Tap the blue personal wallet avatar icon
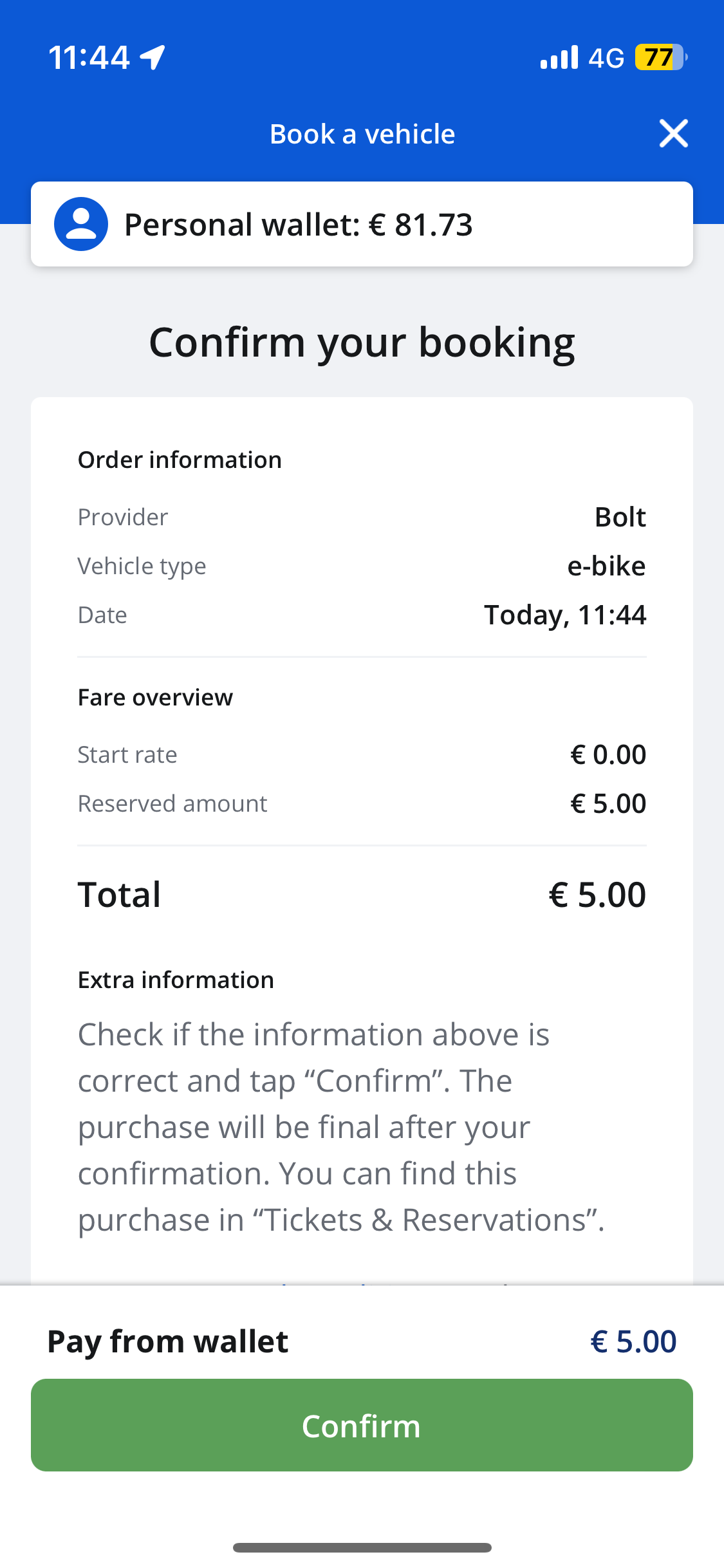The image size is (724, 1568). 81,224
